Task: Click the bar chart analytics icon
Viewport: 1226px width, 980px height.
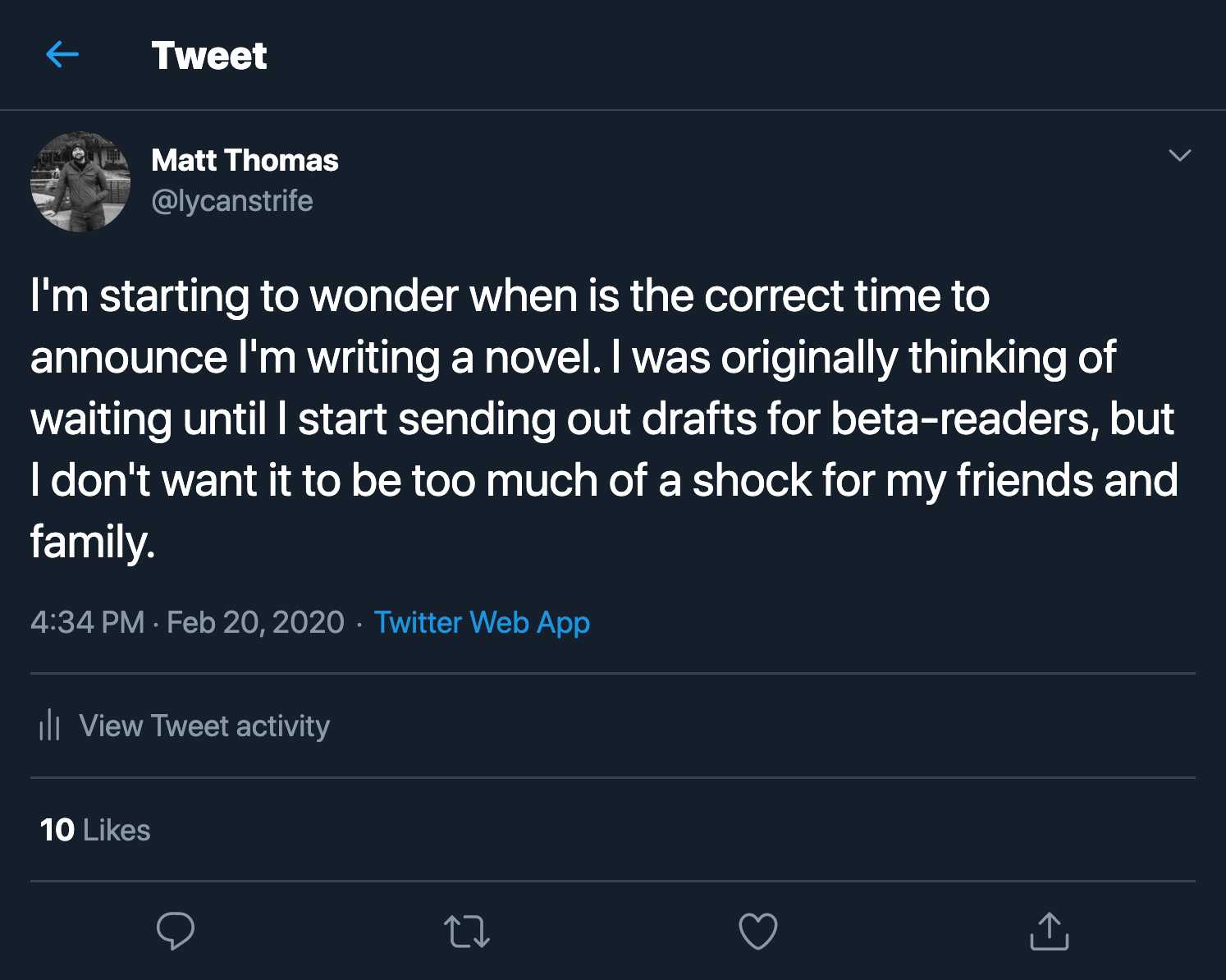Action: [x=49, y=726]
